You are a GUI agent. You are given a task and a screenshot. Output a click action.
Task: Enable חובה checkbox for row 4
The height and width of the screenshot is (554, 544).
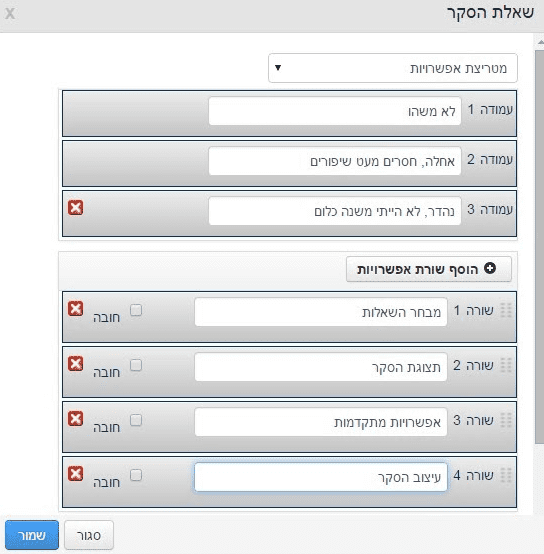tap(136, 475)
